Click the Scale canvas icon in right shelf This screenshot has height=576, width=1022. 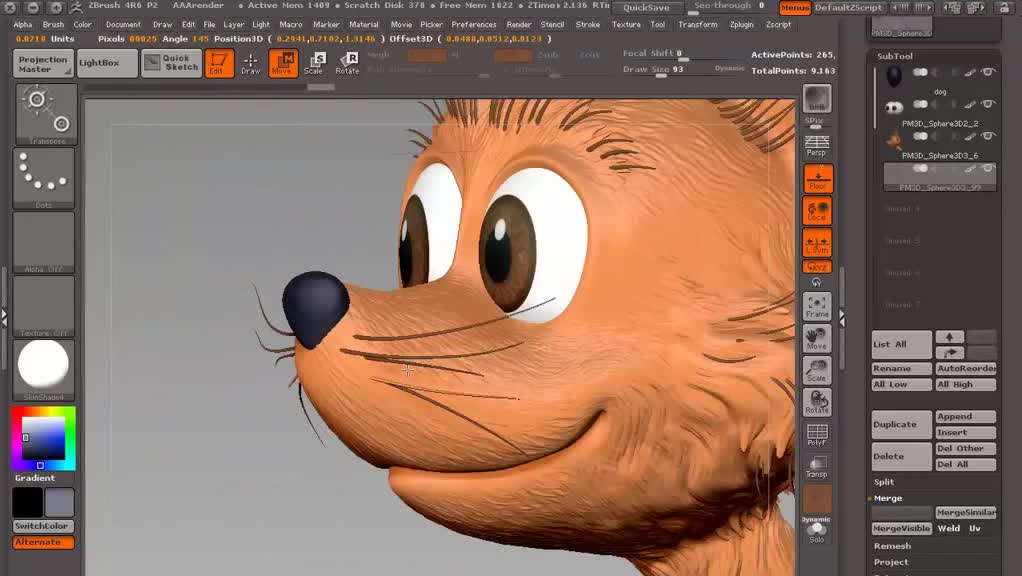pos(817,370)
